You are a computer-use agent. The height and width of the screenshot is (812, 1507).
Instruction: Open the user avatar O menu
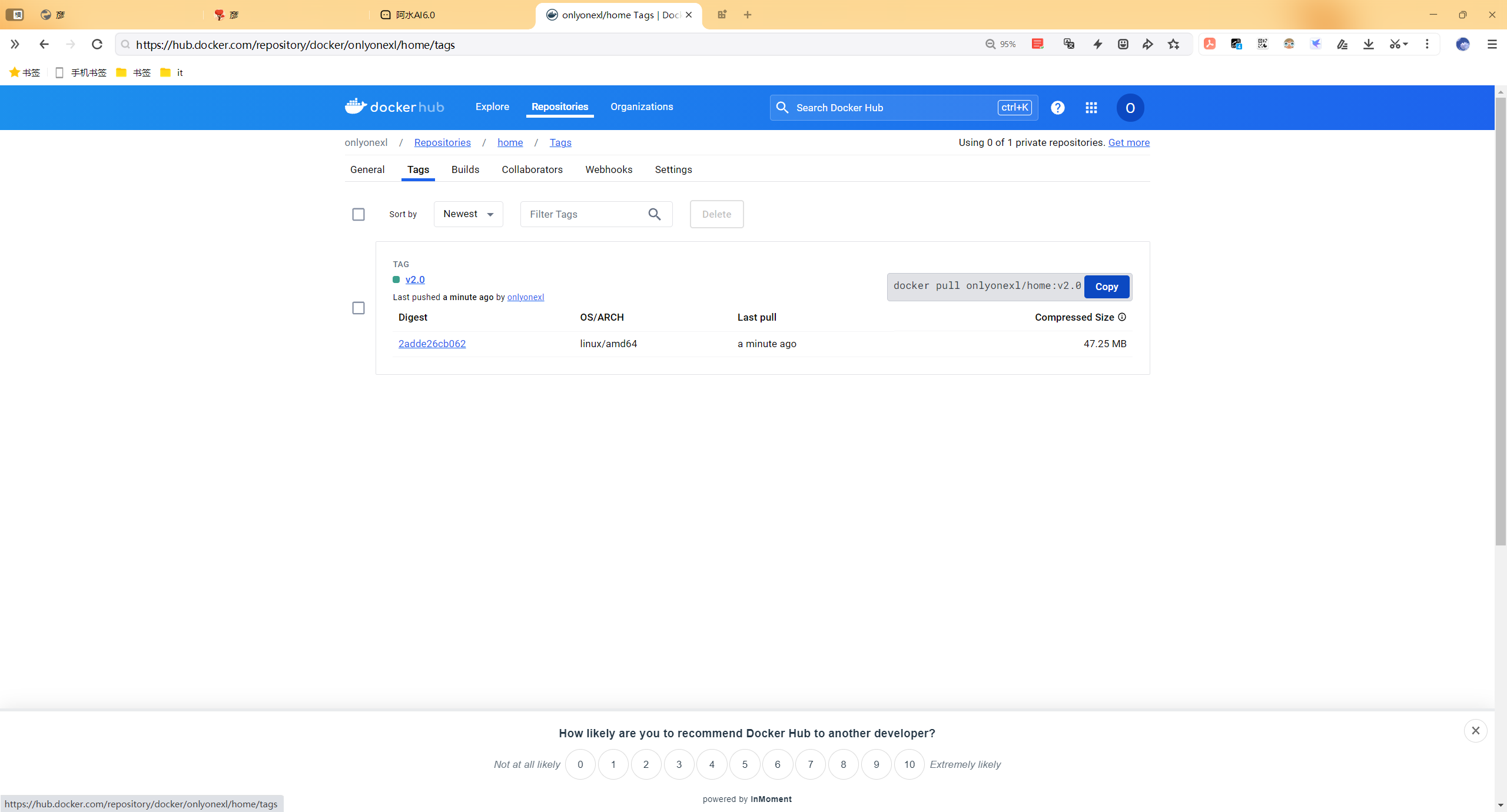tap(1130, 108)
